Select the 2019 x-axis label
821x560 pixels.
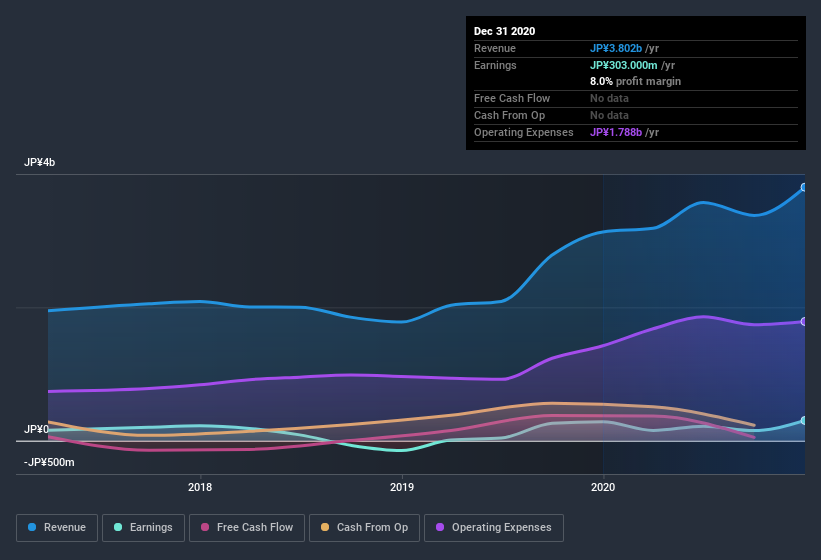pos(402,487)
